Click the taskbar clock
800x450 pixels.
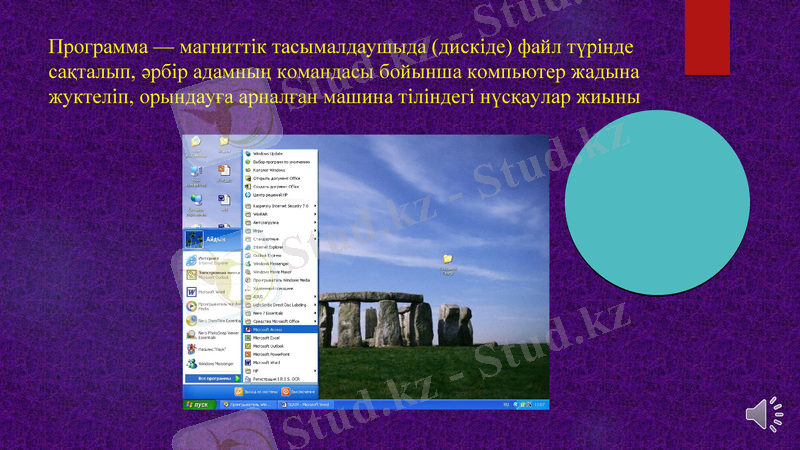pyautogui.click(x=540, y=405)
